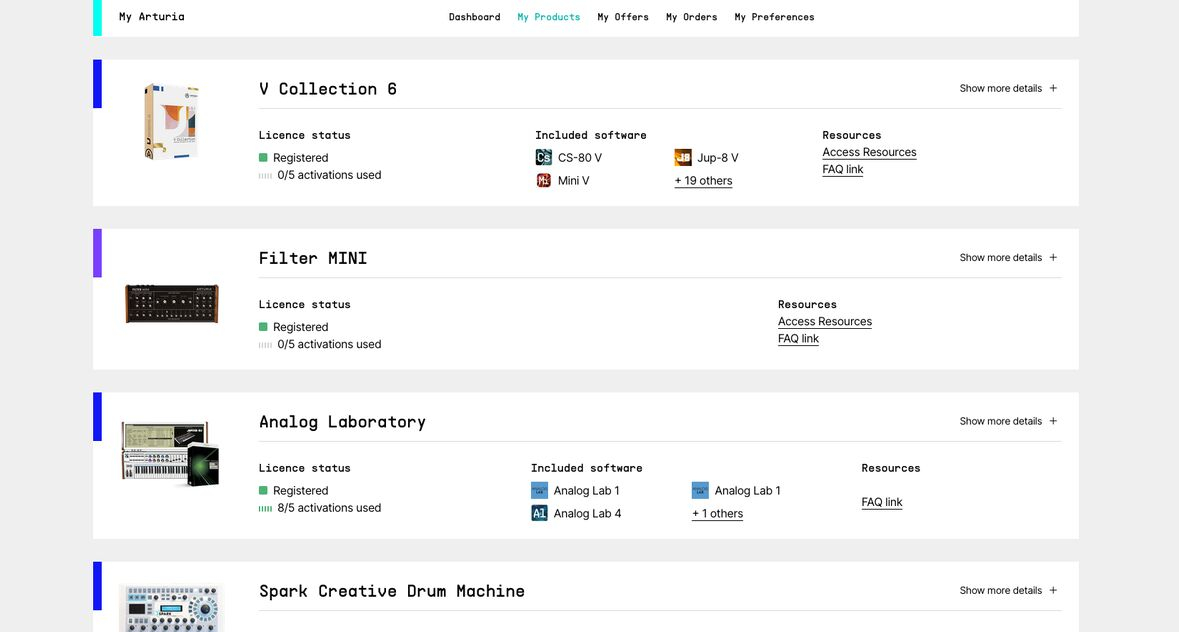The image size is (1179, 632).
Task: Show more details for Spark Creative Drum Machine
Action: point(1008,591)
